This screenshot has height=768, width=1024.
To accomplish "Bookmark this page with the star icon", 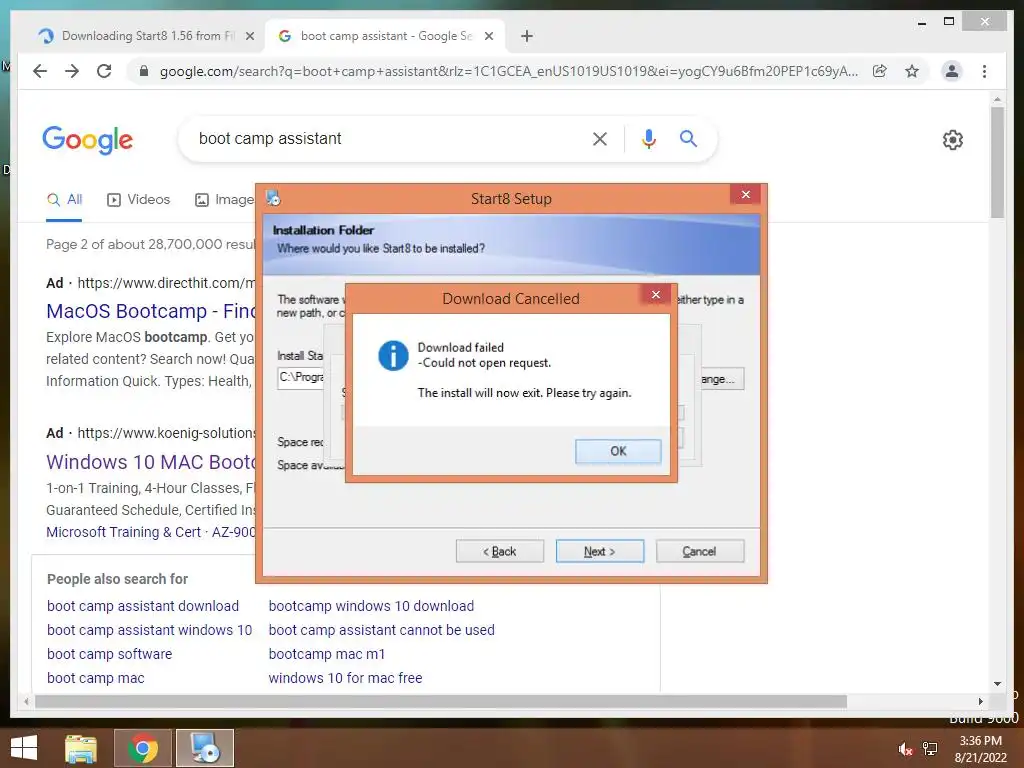I will [912, 71].
